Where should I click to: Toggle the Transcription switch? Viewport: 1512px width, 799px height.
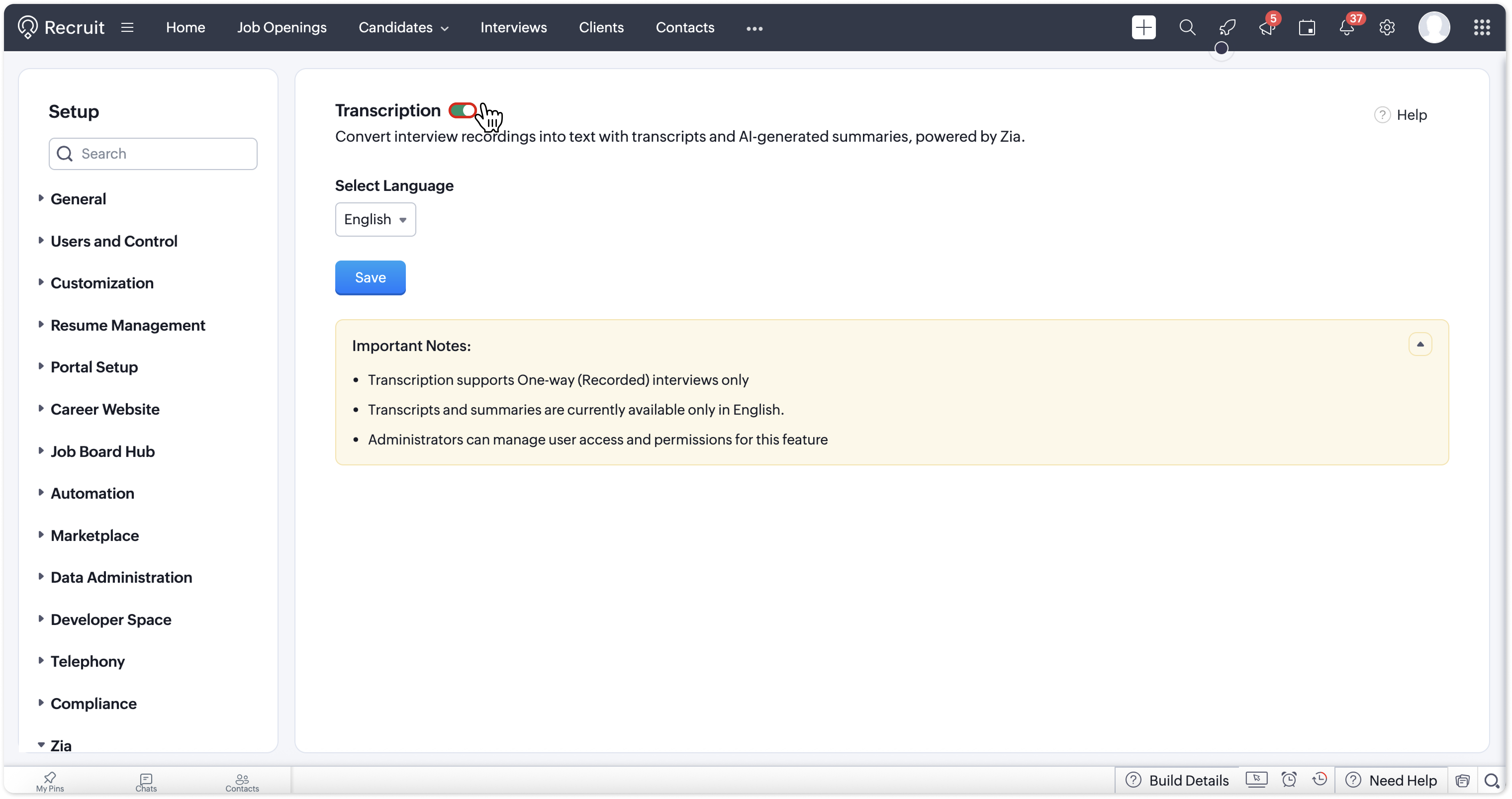[x=463, y=111]
